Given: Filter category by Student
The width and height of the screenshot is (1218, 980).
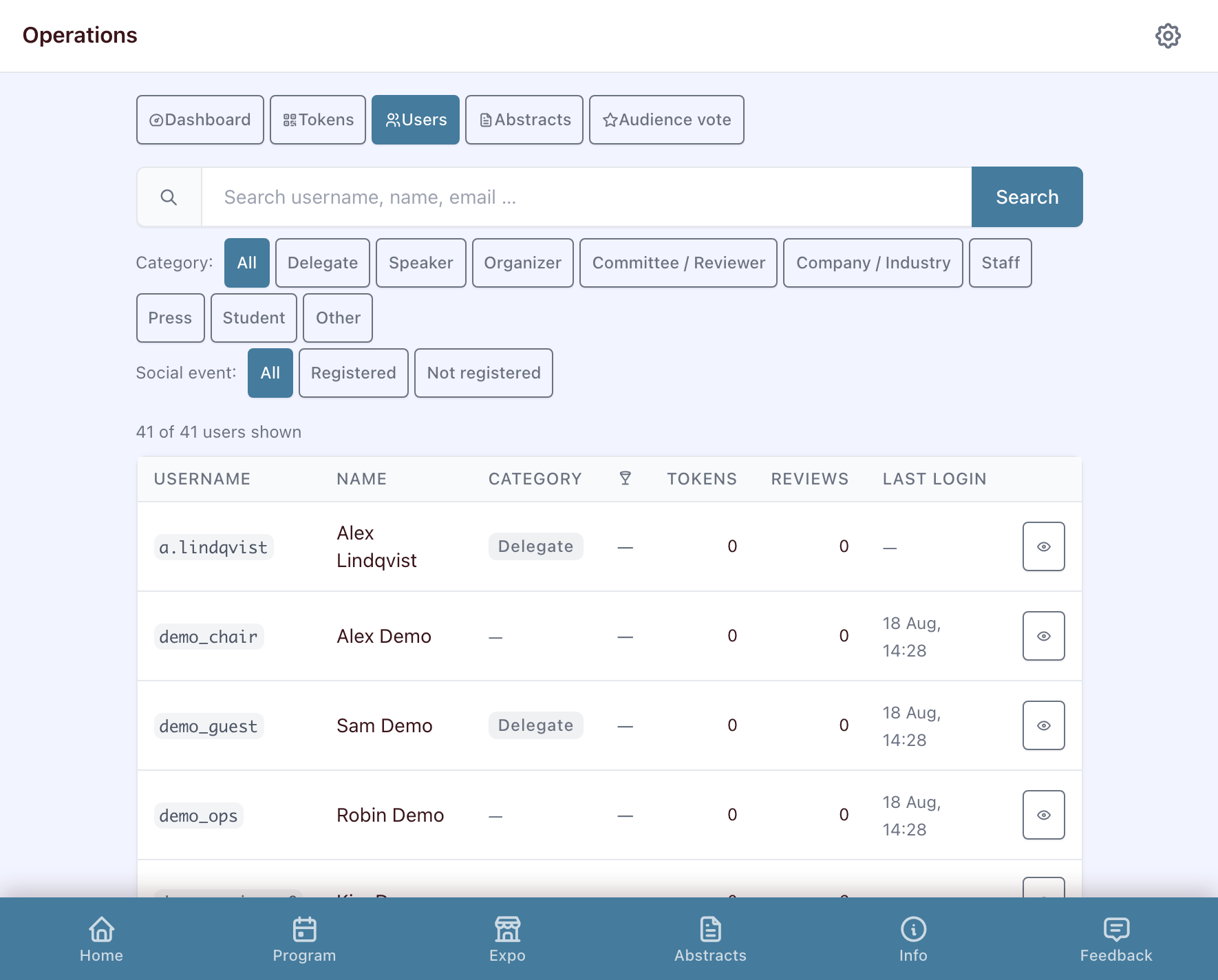Looking at the screenshot, I should [254, 318].
